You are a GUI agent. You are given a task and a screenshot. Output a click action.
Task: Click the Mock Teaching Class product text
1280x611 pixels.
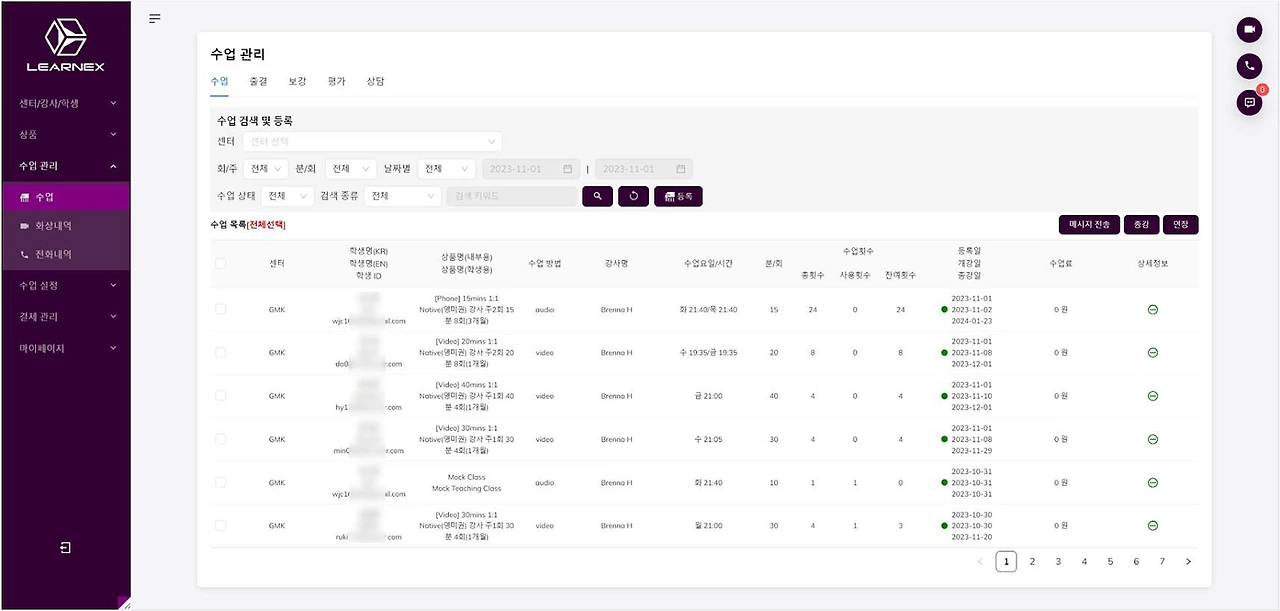pos(466,489)
